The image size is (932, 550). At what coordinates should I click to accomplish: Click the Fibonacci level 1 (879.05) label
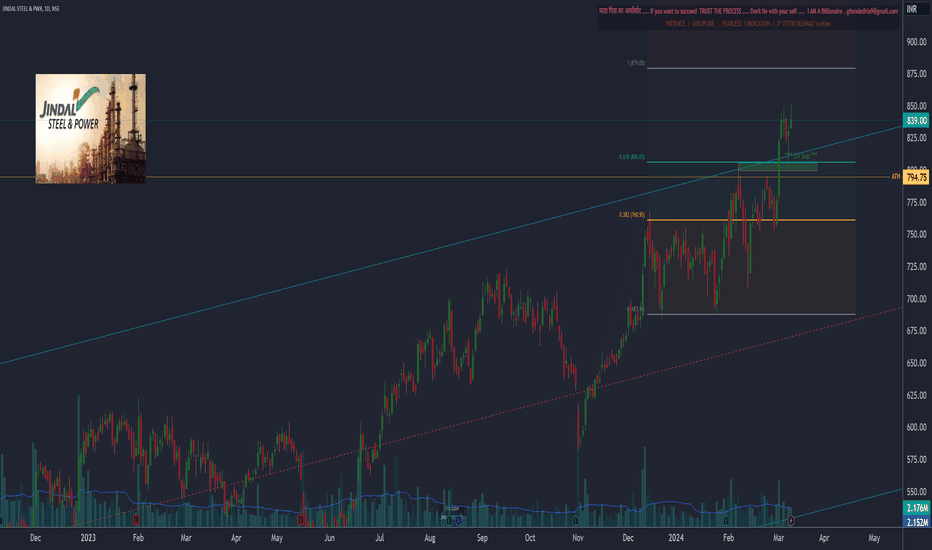click(x=635, y=63)
